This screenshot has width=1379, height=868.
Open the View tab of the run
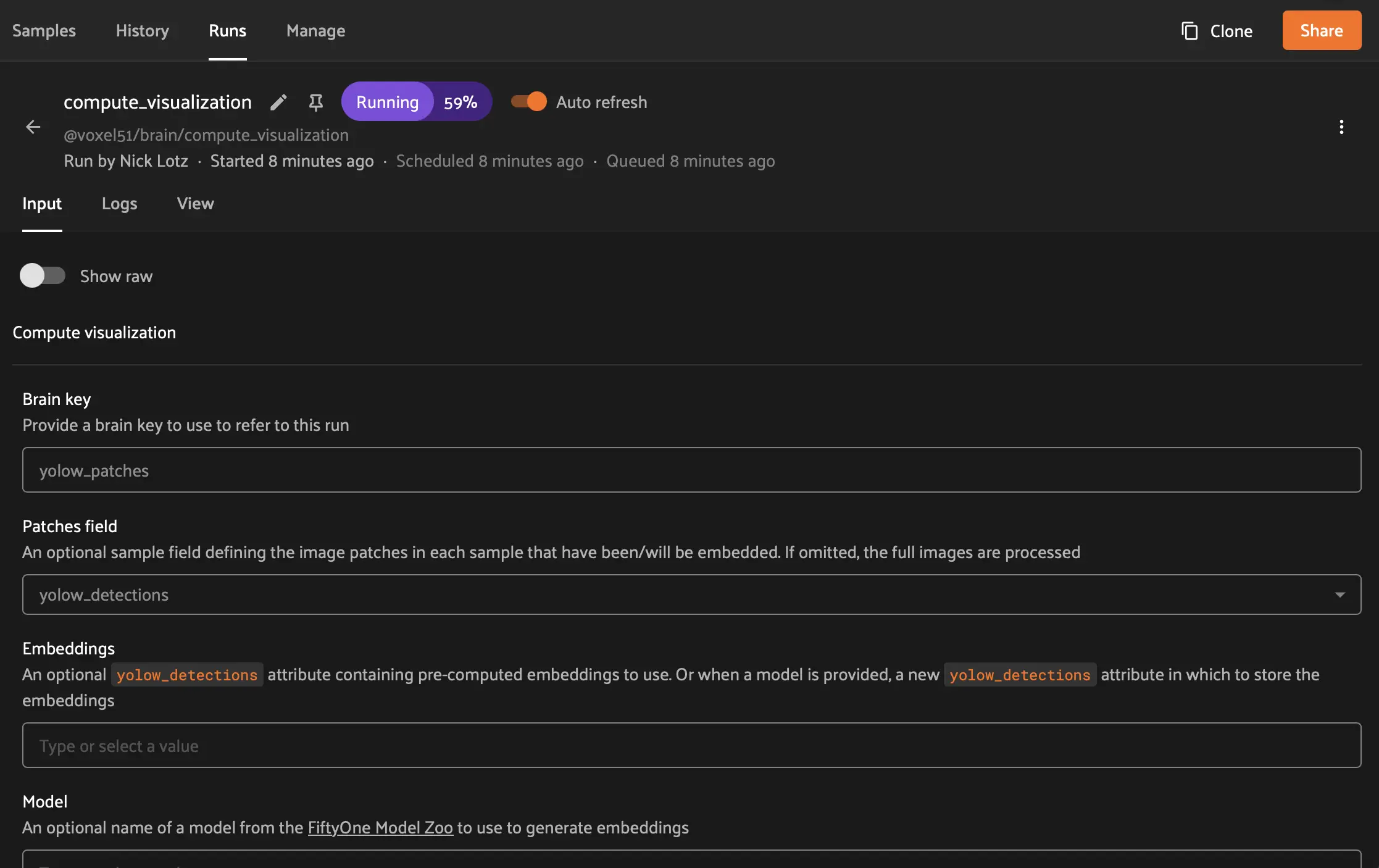click(195, 204)
